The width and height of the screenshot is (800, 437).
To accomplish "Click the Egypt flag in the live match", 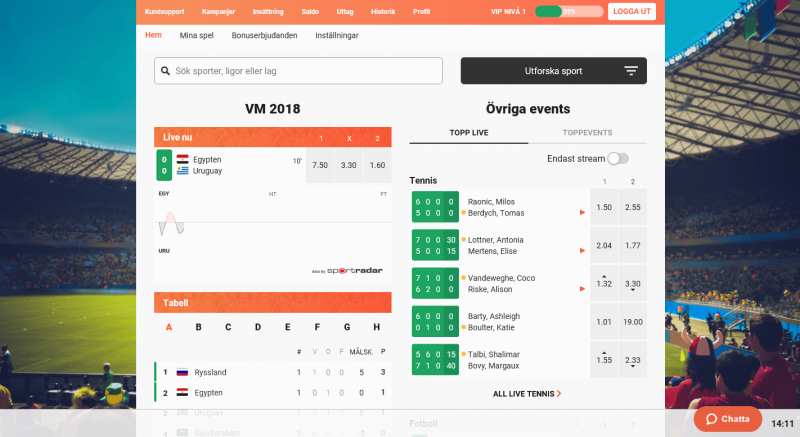I will pyautogui.click(x=183, y=159).
